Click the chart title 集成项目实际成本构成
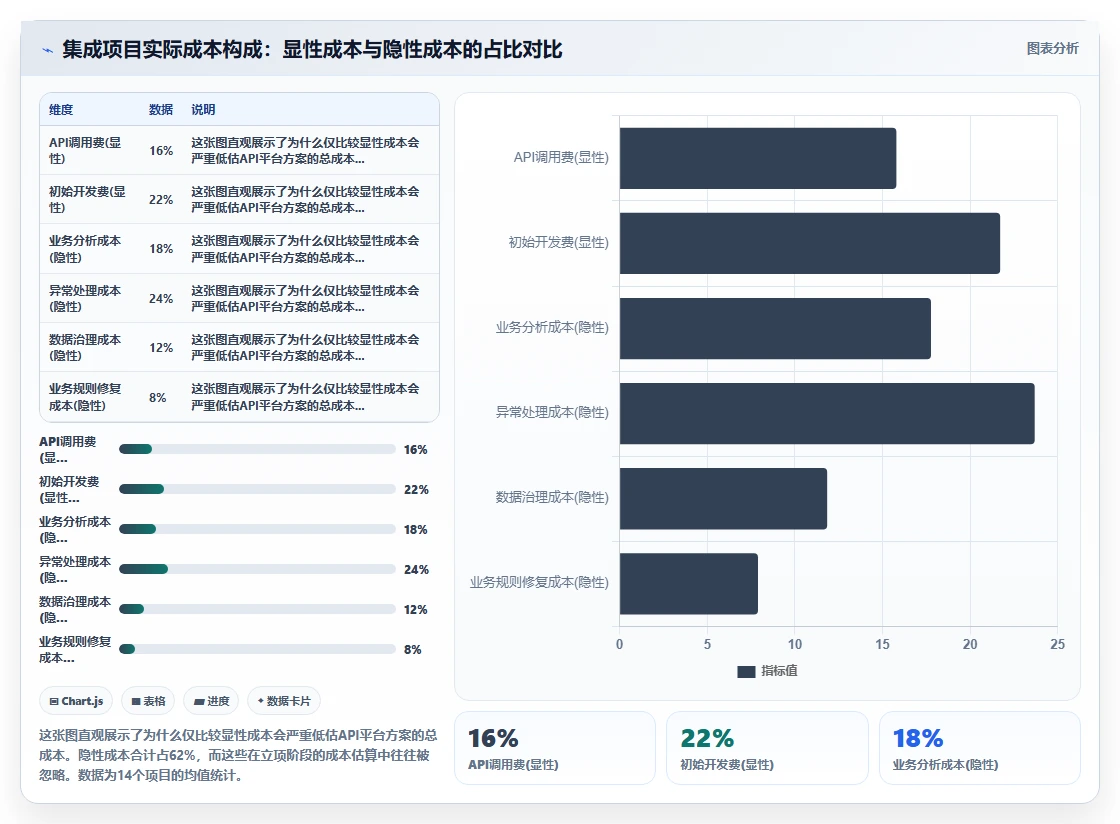The image size is (1120, 824). coord(312,49)
